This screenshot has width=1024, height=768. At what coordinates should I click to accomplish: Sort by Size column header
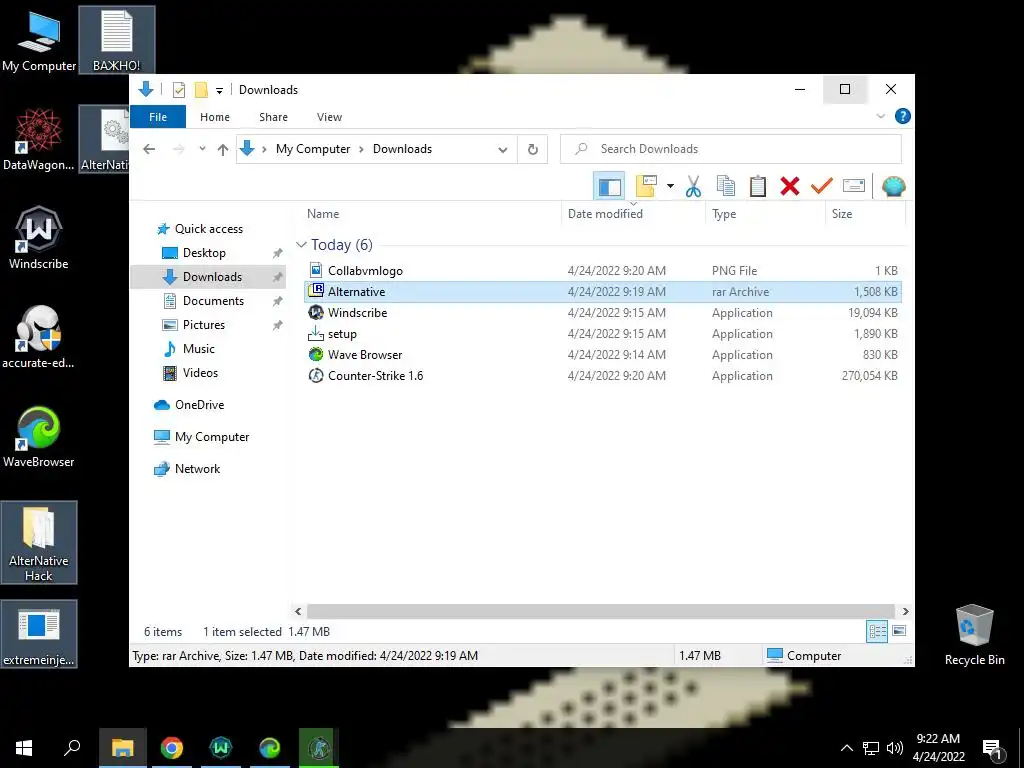coord(865,214)
